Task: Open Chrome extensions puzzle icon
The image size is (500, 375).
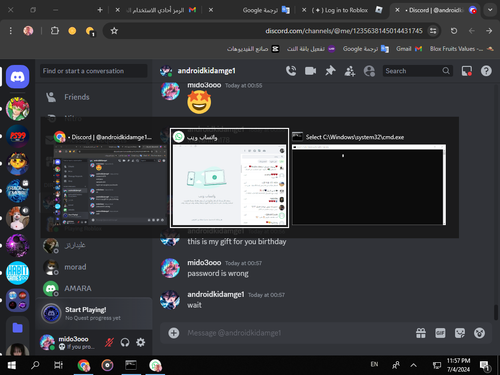Action: (55, 31)
